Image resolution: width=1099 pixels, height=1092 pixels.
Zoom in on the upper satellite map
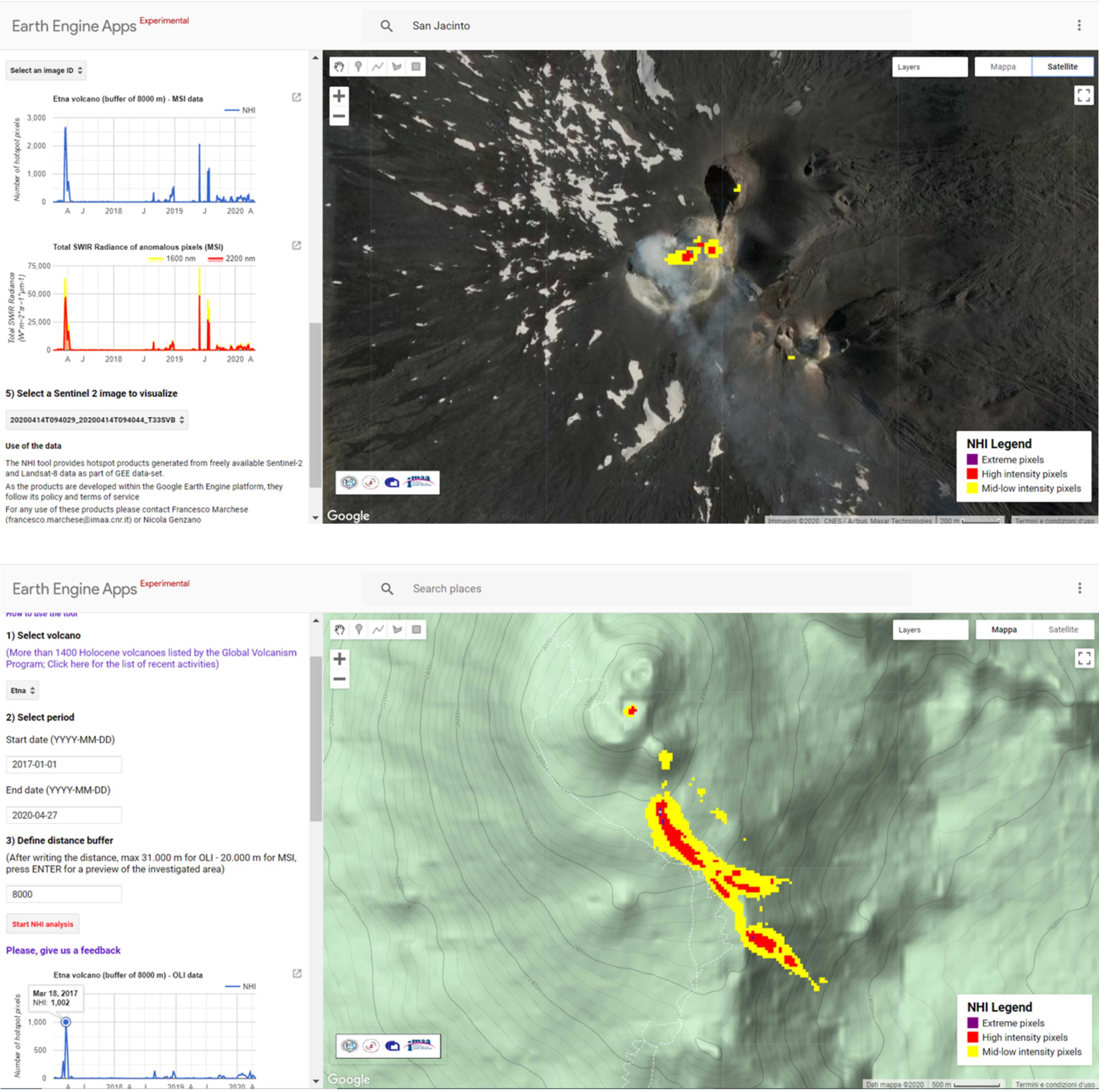339,96
